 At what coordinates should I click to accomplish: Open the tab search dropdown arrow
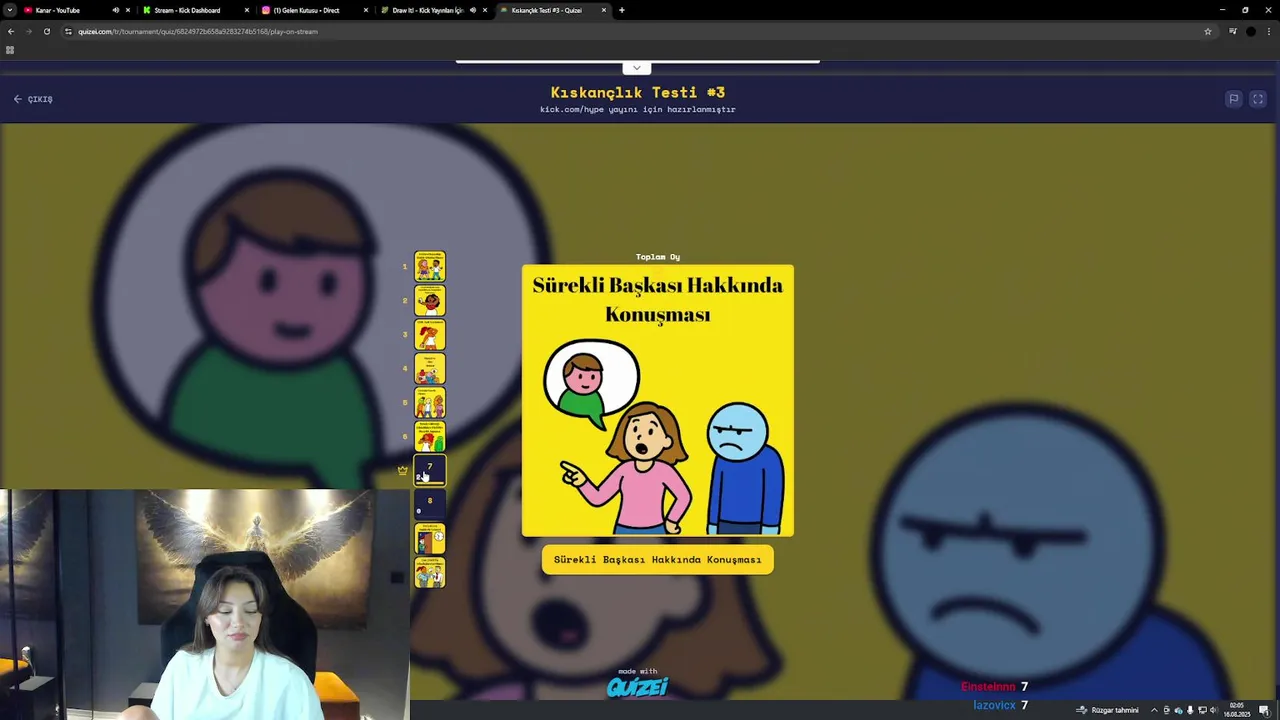pyautogui.click(x=10, y=10)
